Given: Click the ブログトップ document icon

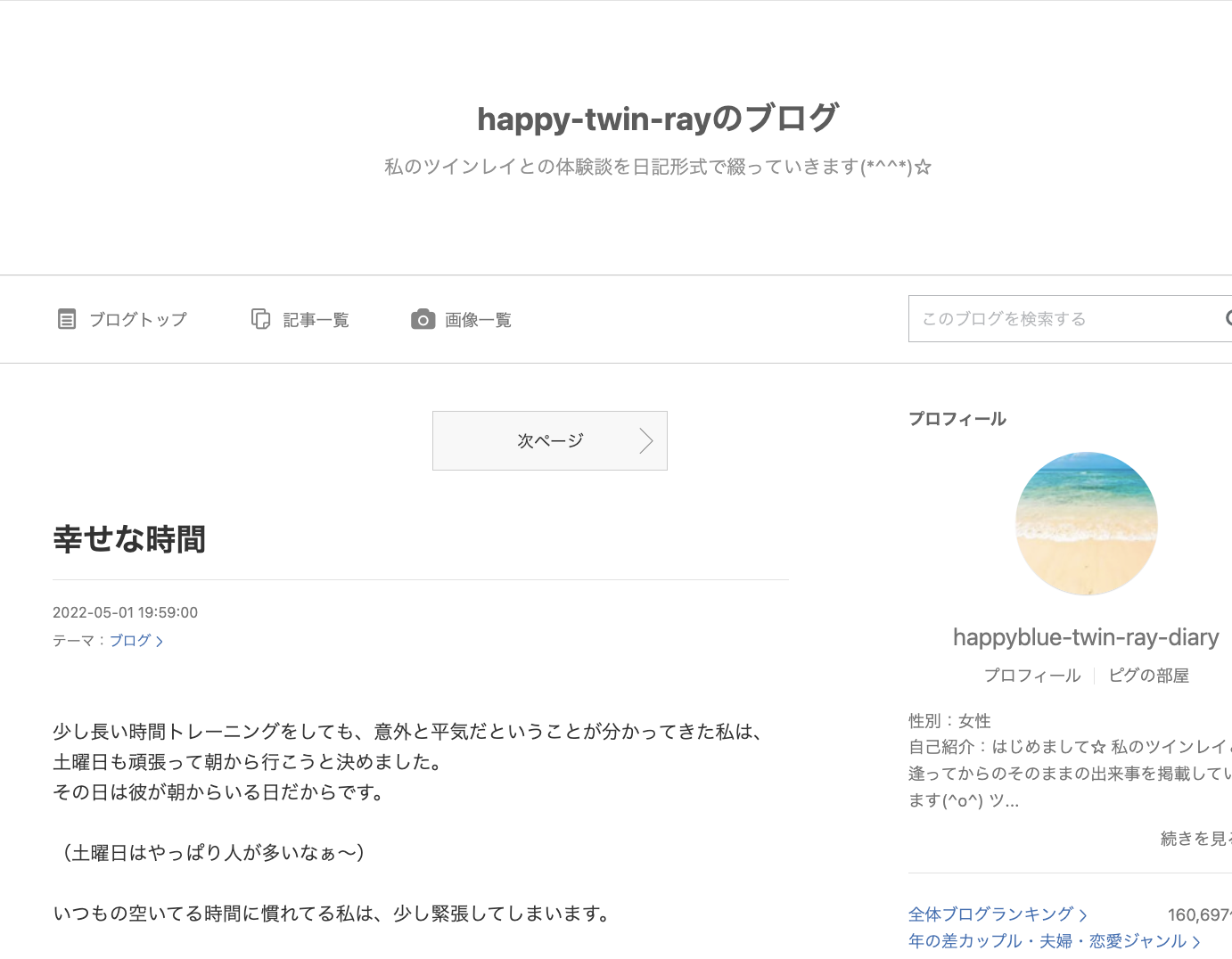Looking at the screenshot, I should pyautogui.click(x=67, y=319).
